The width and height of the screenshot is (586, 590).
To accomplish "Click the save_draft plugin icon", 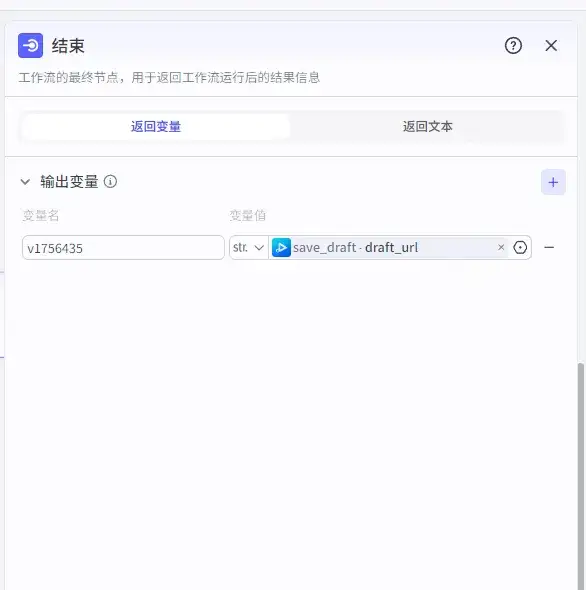I will [281, 248].
